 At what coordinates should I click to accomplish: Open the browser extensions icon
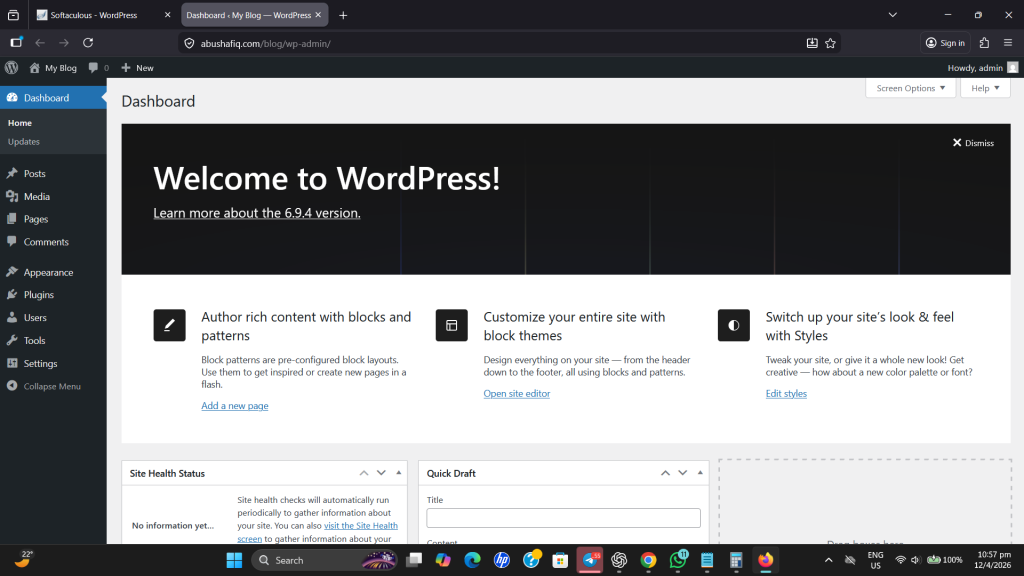click(984, 43)
